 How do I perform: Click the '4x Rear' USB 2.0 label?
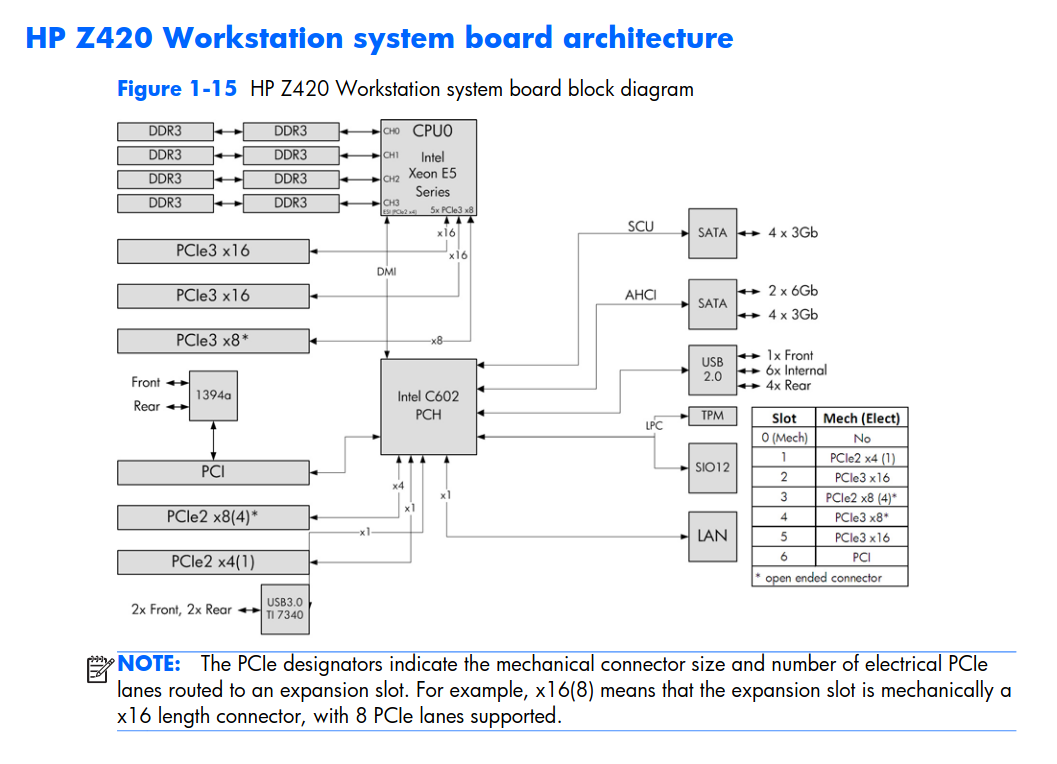(788, 386)
